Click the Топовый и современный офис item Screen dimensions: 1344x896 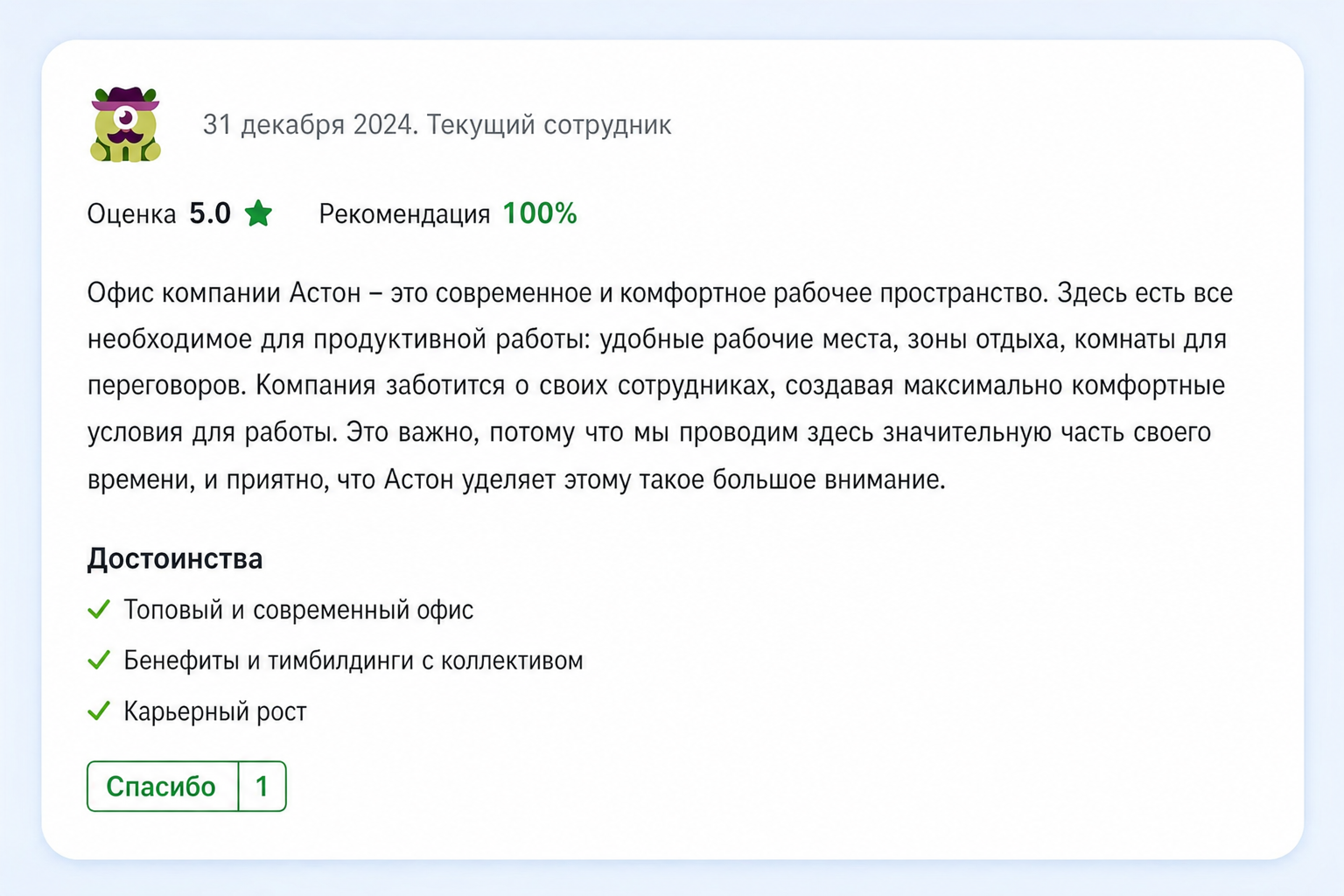click(x=298, y=610)
